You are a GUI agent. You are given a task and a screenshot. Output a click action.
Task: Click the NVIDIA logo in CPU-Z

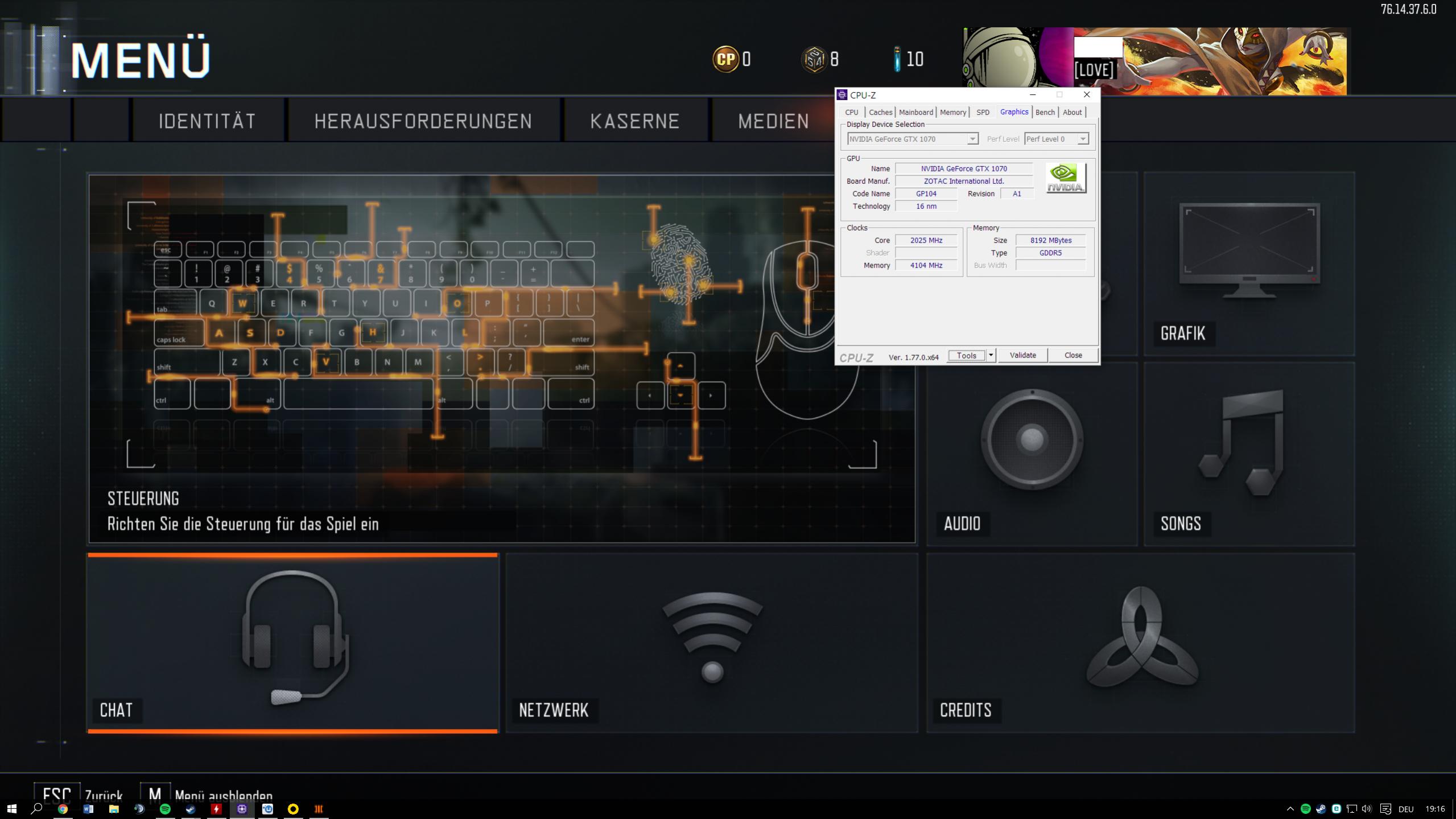tap(1066, 178)
